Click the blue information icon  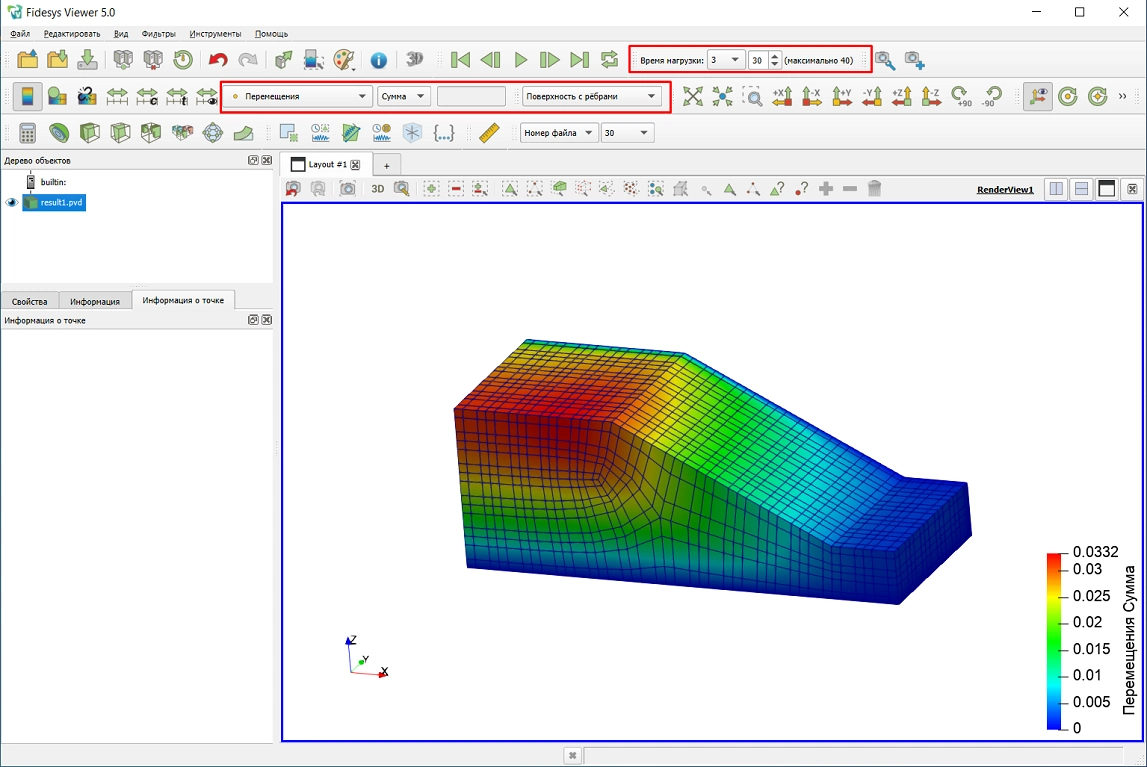point(378,60)
